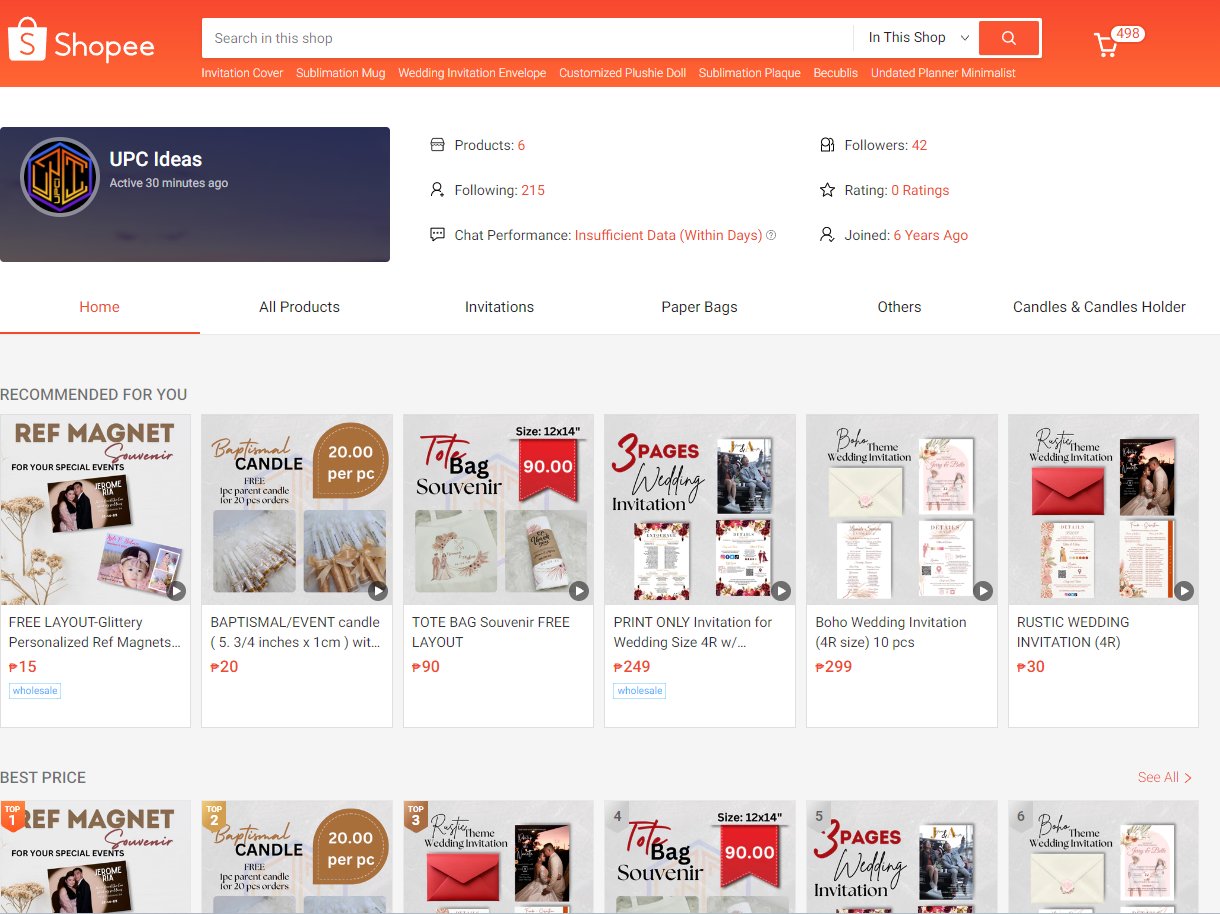Click the wholesale tag under Ref Magnets
The image size is (1220, 914).
pos(35,691)
